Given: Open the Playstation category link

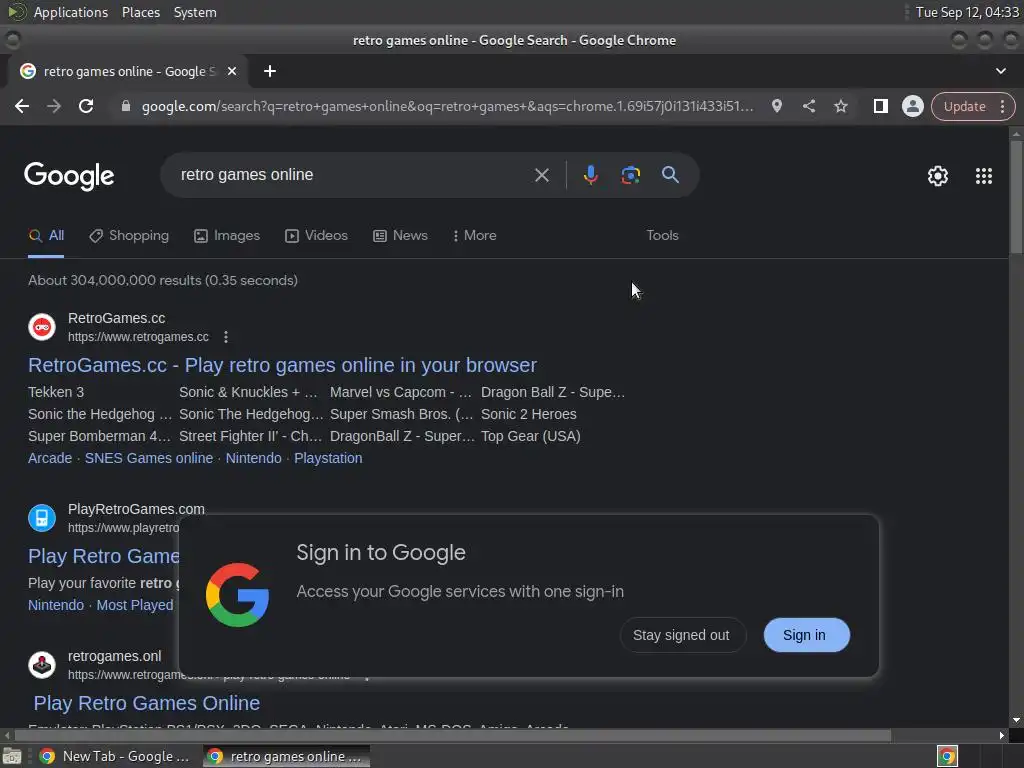Looking at the screenshot, I should point(328,458).
